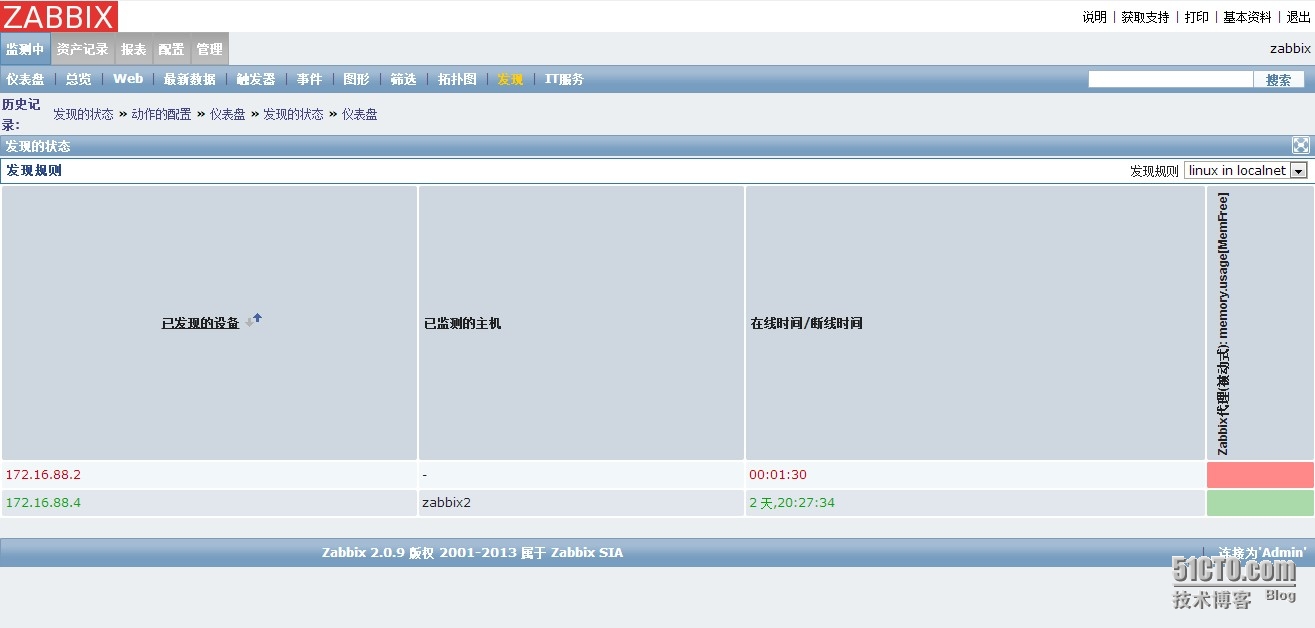Open the 配置 main tab
The height and width of the screenshot is (628, 1315).
point(171,49)
